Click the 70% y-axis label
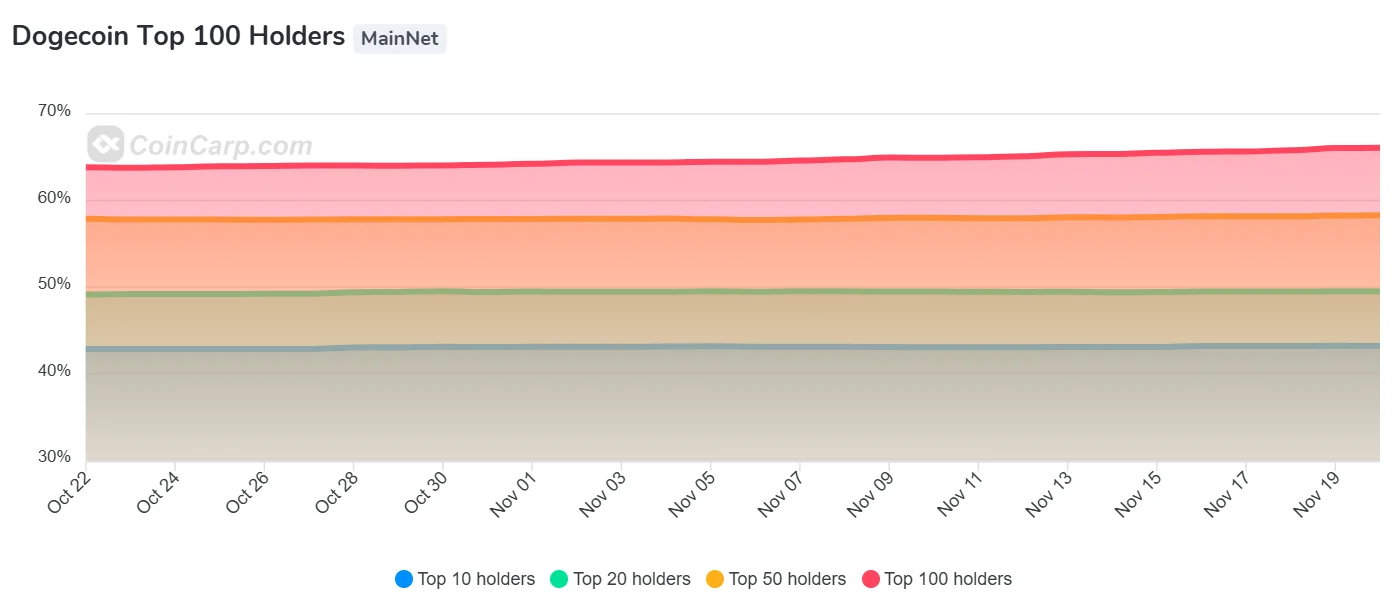The height and width of the screenshot is (609, 1399). click(54, 111)
